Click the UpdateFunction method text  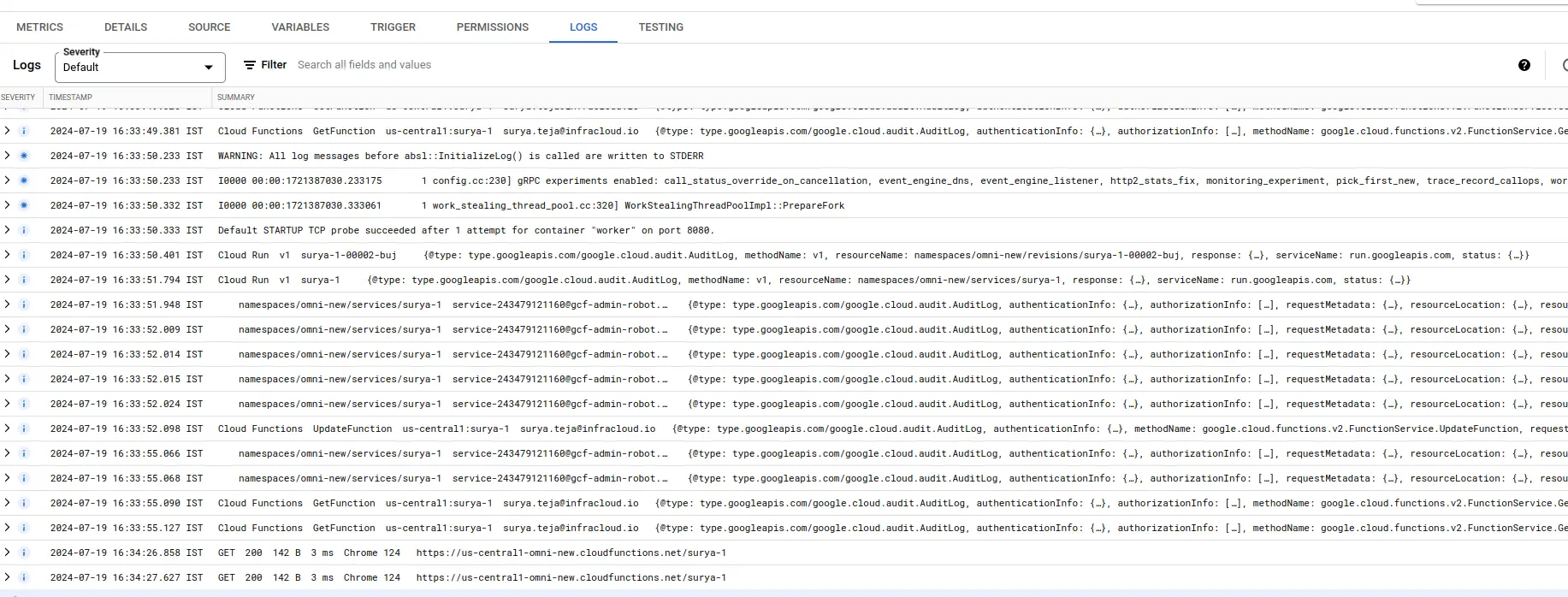(352, 429)
